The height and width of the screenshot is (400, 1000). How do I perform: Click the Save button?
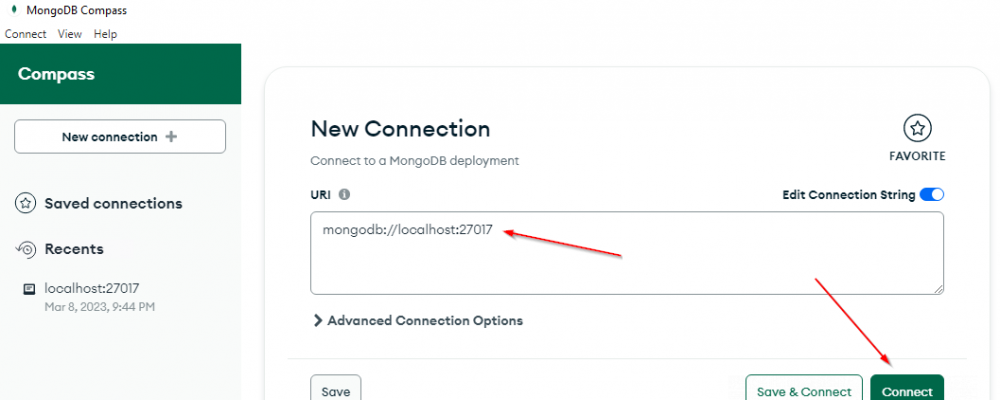[x=335, y=390]
